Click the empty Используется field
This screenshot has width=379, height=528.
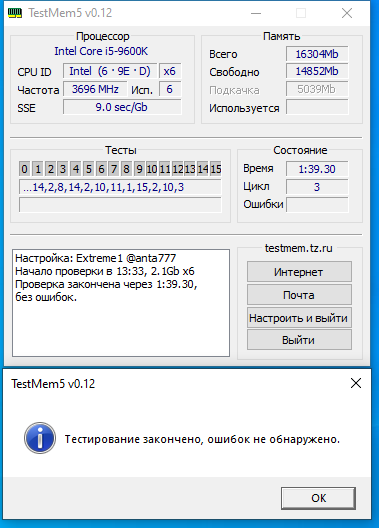(317, 107)
